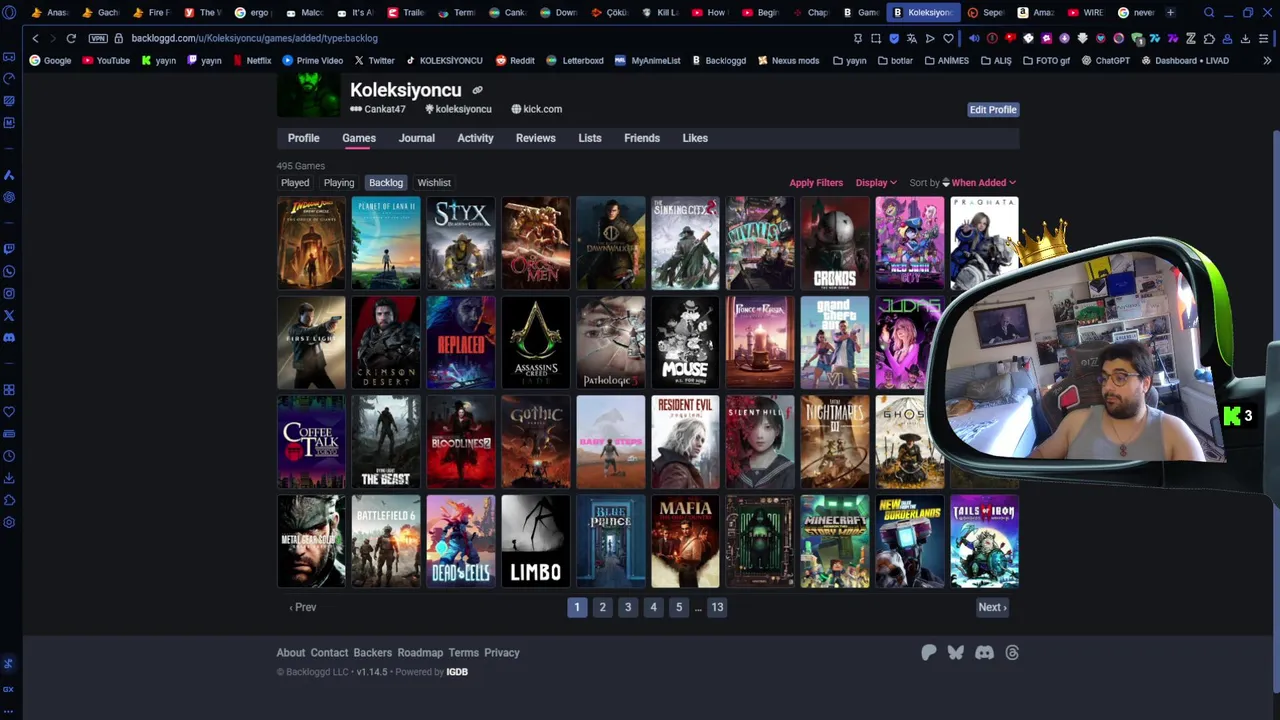
Task: Click the tab search magnifier icon
Action: 1209,13
